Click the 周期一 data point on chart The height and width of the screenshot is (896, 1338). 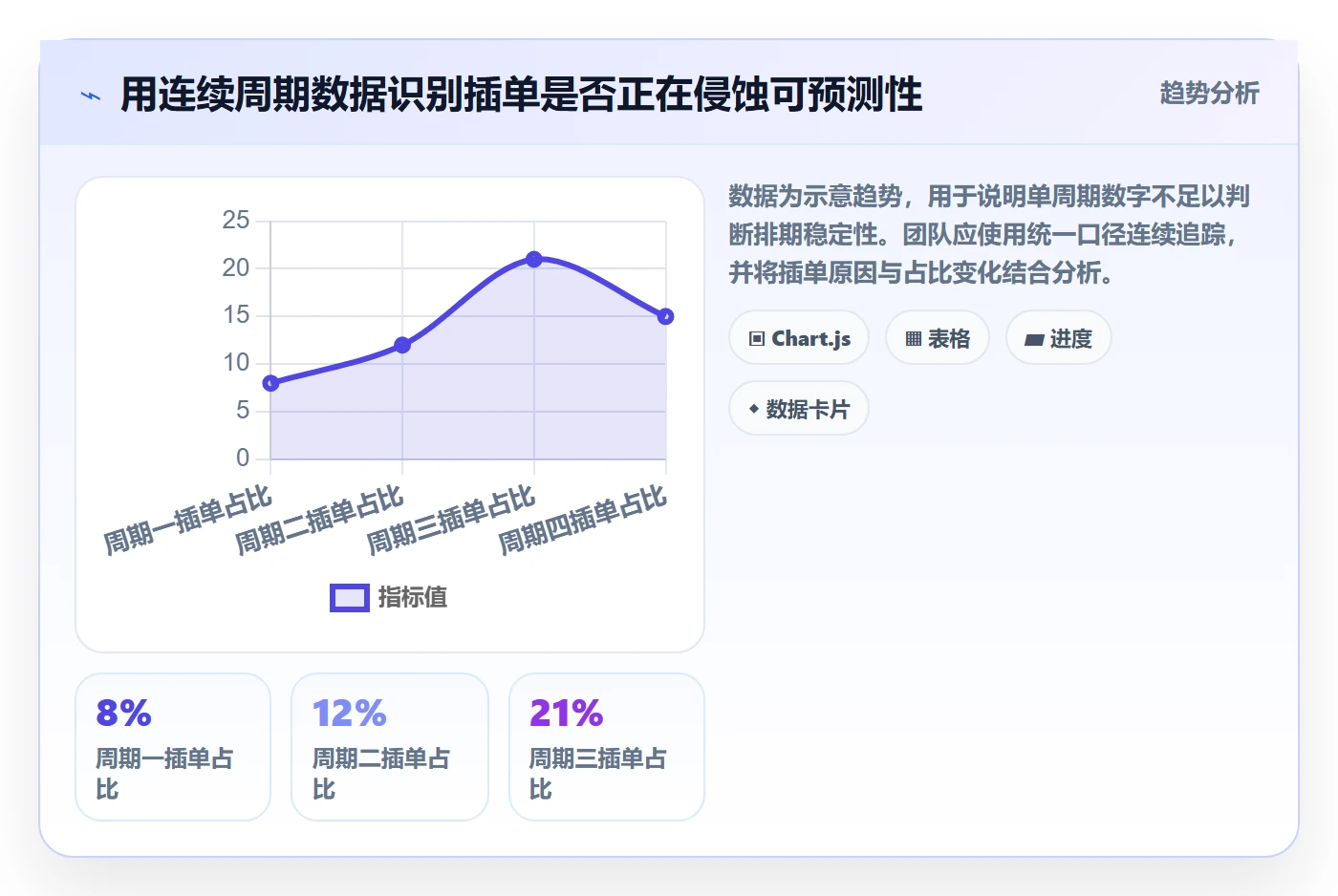(x=270, y=383)
